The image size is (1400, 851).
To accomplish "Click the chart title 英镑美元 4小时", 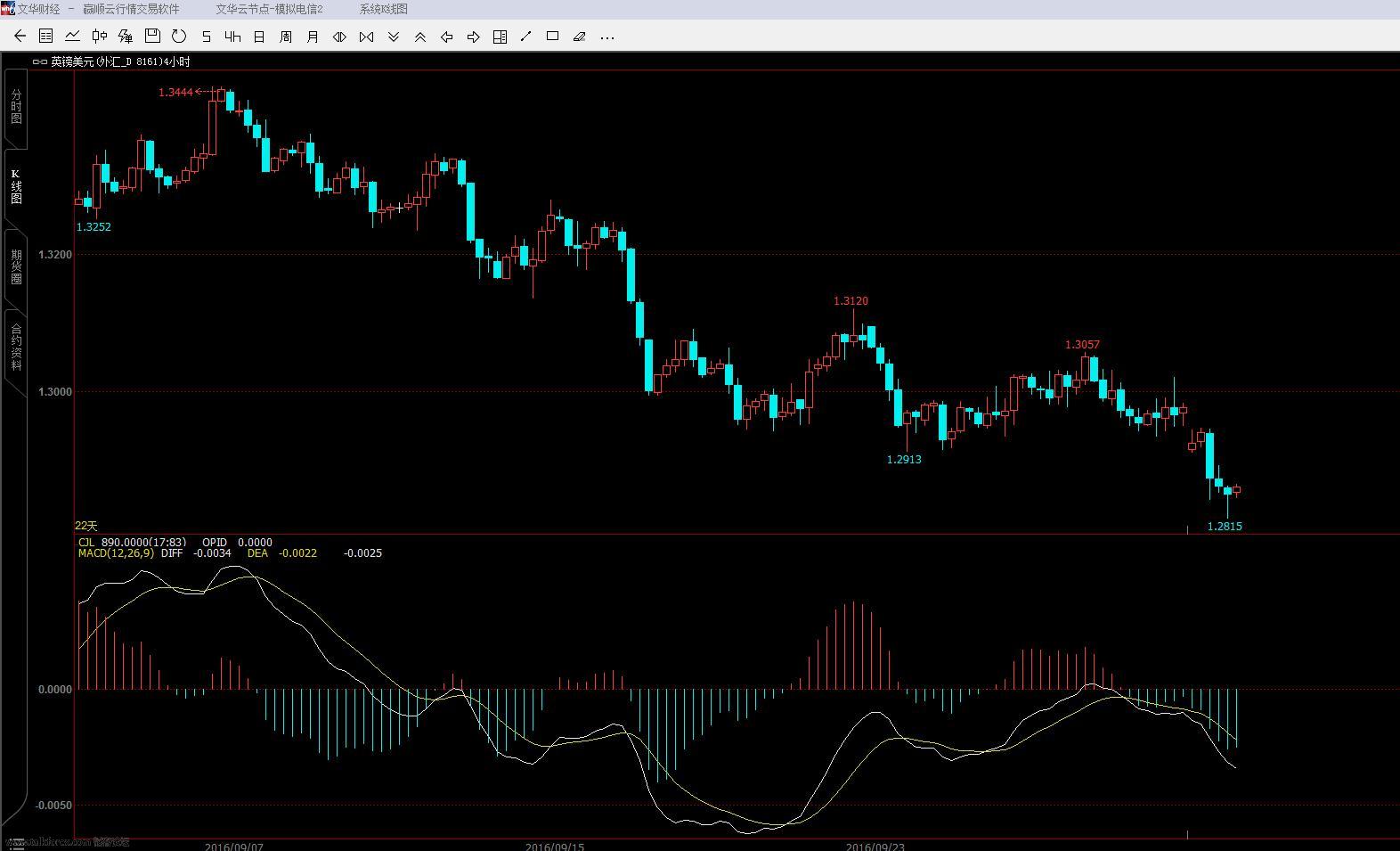I will (x=120, y=61).
